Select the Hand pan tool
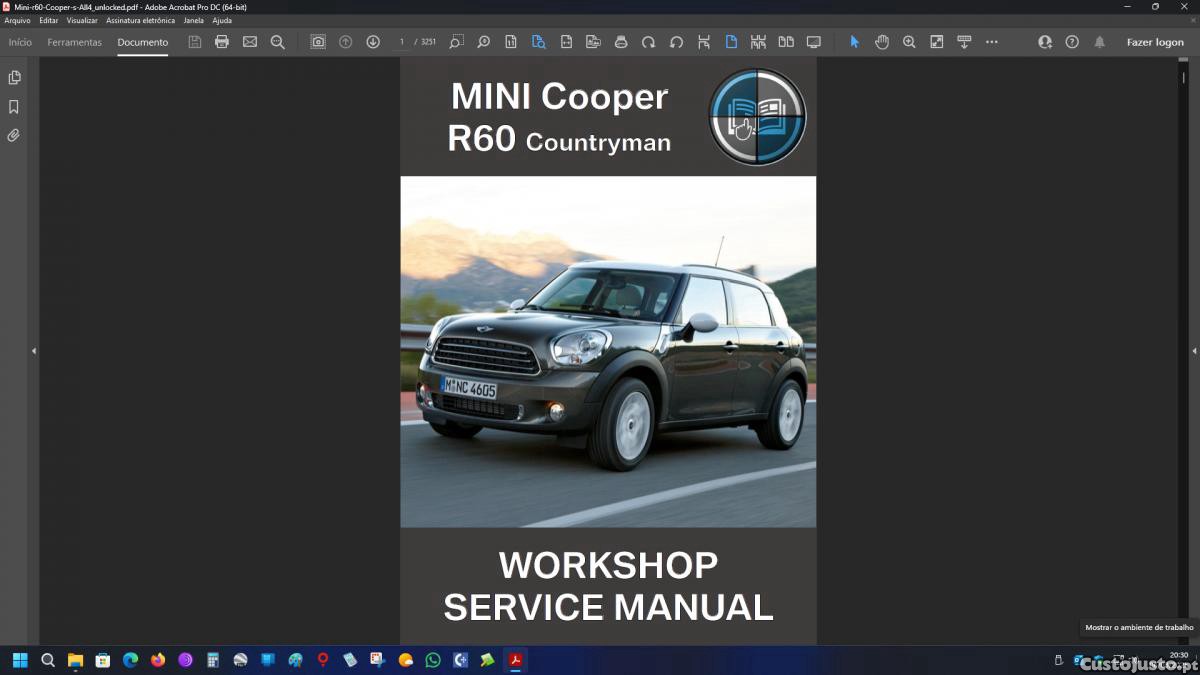The image size is (1200, 675). point(882,42)
